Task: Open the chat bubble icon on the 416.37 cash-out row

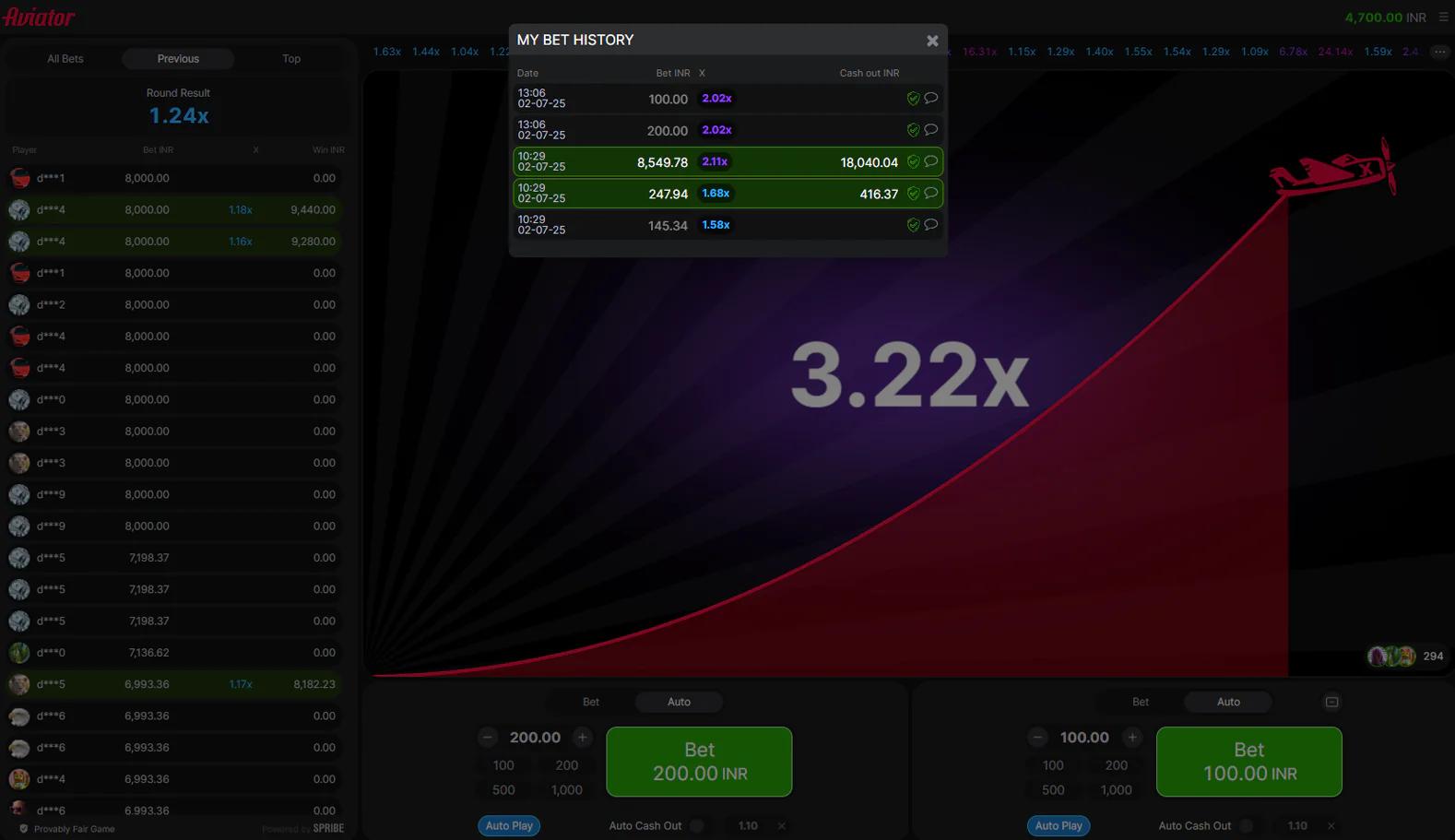Action: (x=931, y=193)
